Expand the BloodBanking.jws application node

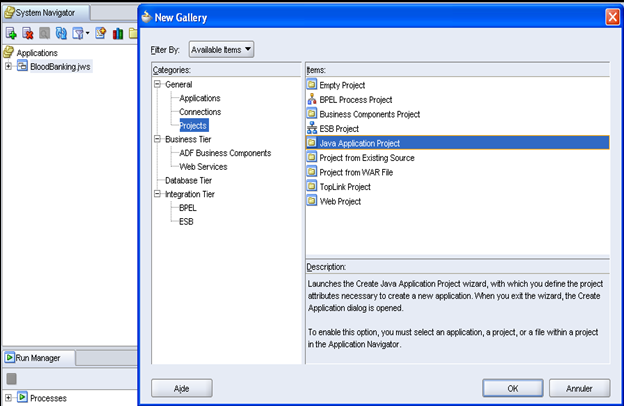coord(8,66)
